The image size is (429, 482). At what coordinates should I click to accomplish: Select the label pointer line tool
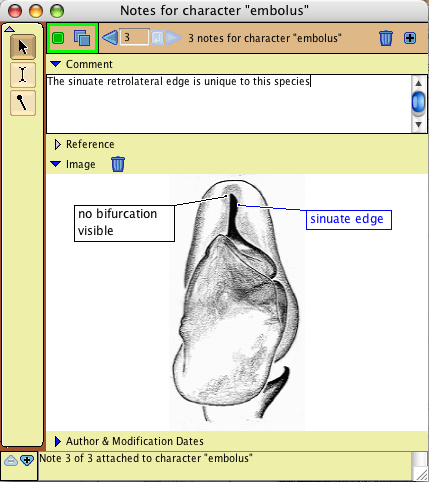coord(23,103)
